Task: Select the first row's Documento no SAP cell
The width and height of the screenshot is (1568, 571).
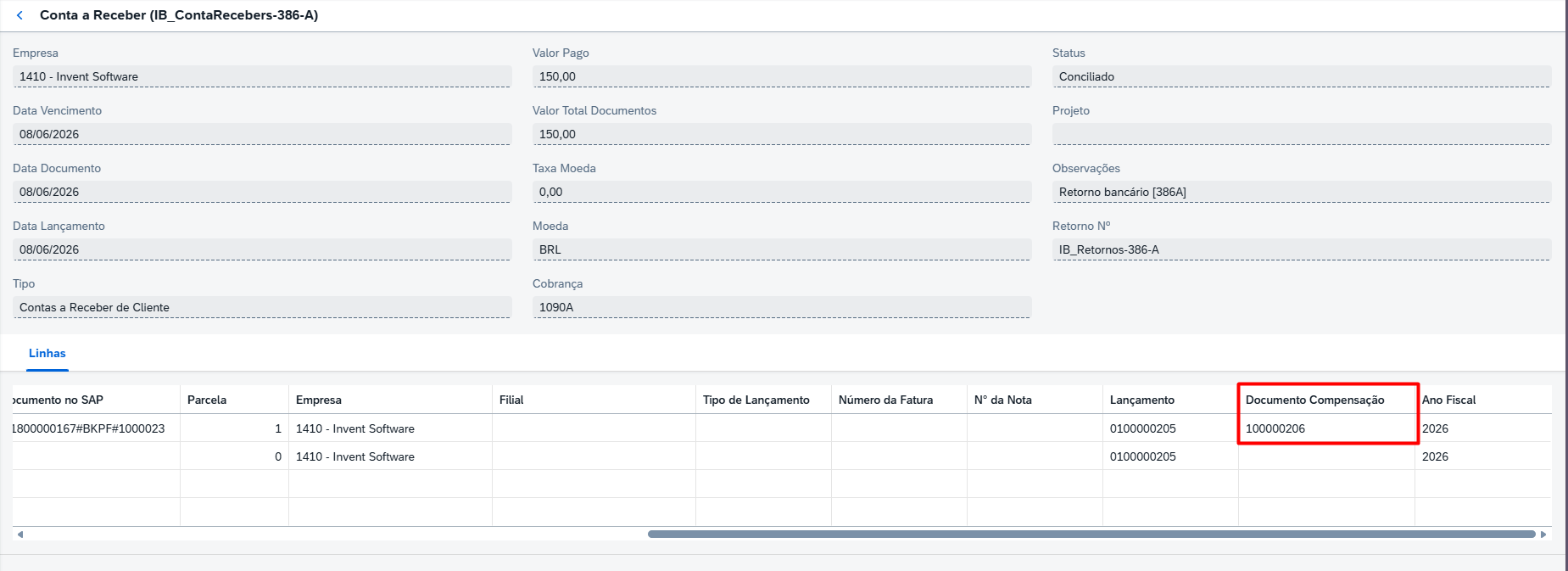Action: tap(96, 428)
